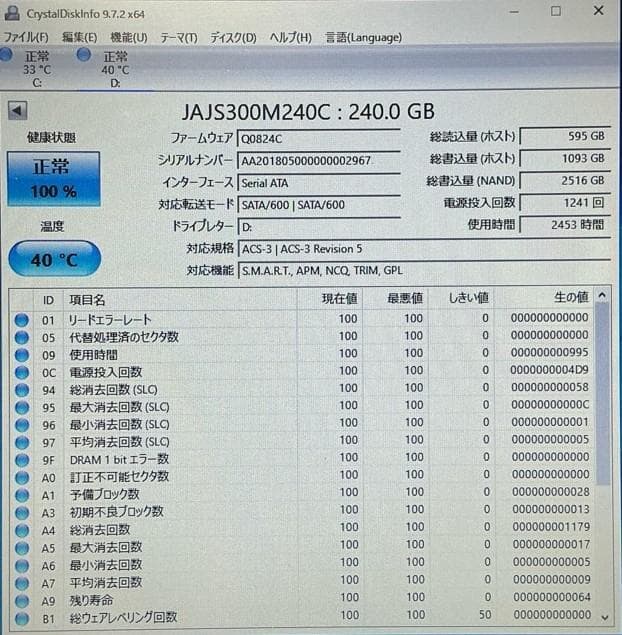Click the SATA/600 transfer mode field
The width and height of the screenshot is (622, 635).
click(319, 205)
